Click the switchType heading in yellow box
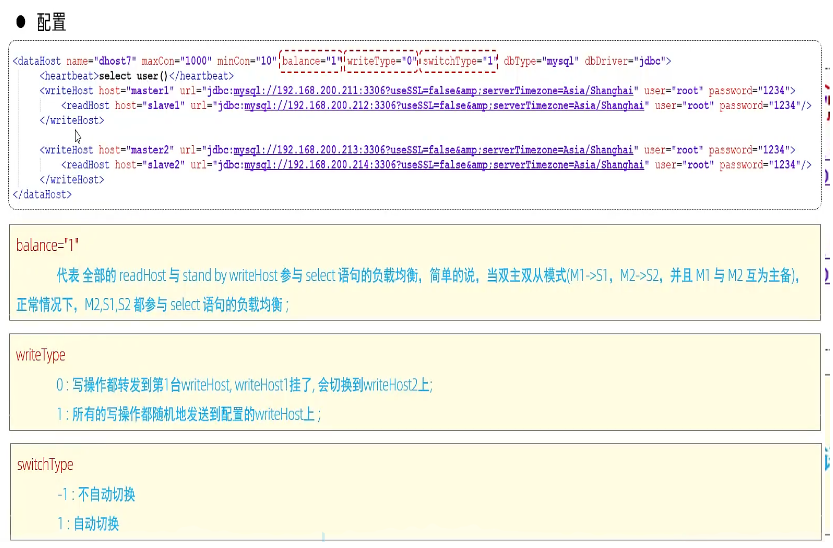 (45, 465)
